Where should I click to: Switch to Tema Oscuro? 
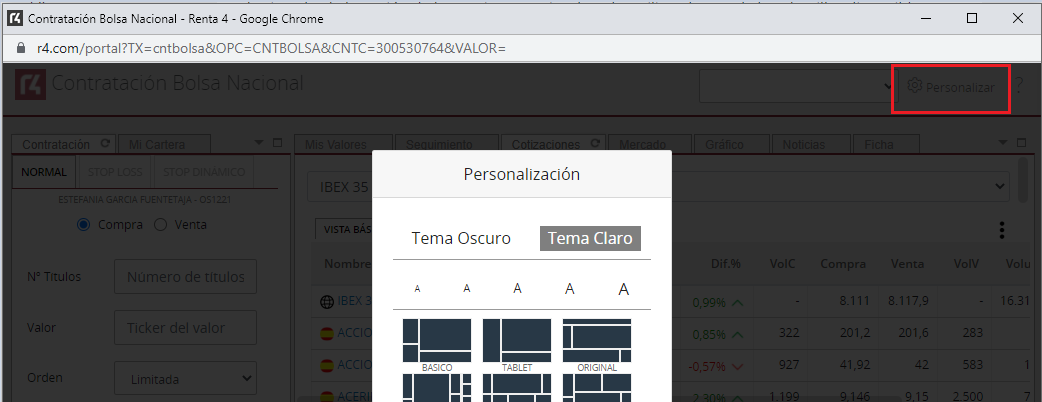tap(461, 239)
